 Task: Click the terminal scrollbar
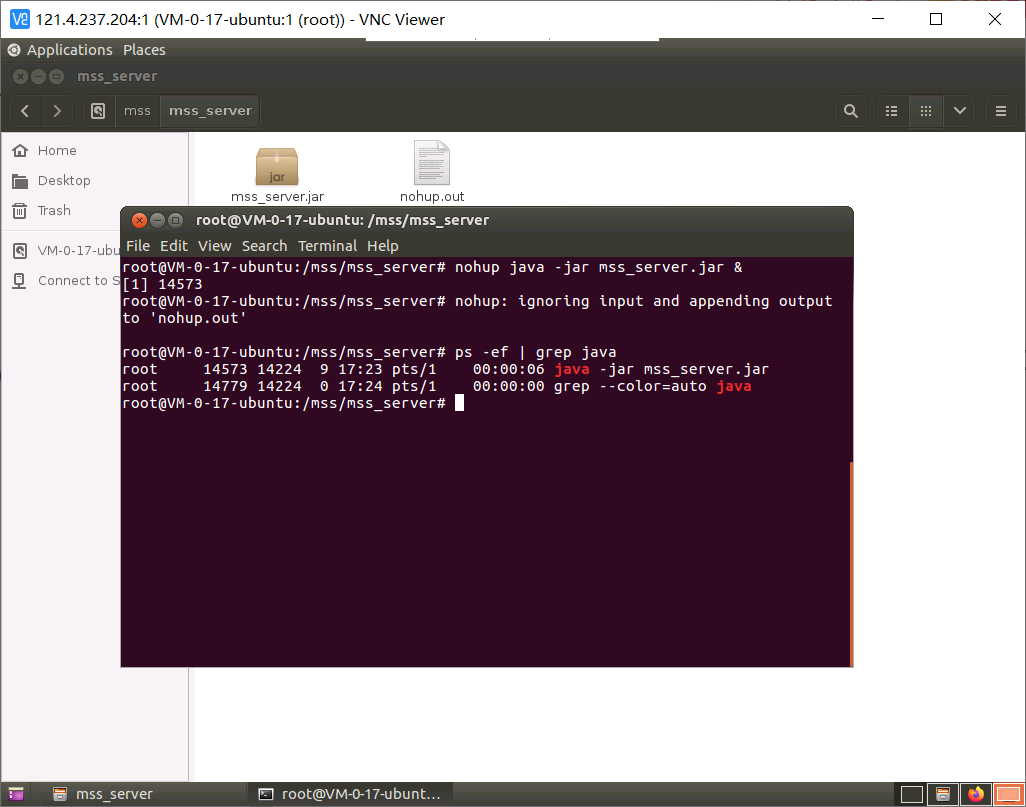click(851, 563)
